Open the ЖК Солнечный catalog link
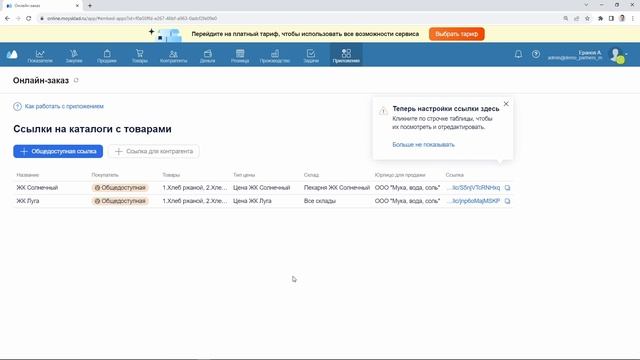 pyautogui.click(x=473, y=188)
